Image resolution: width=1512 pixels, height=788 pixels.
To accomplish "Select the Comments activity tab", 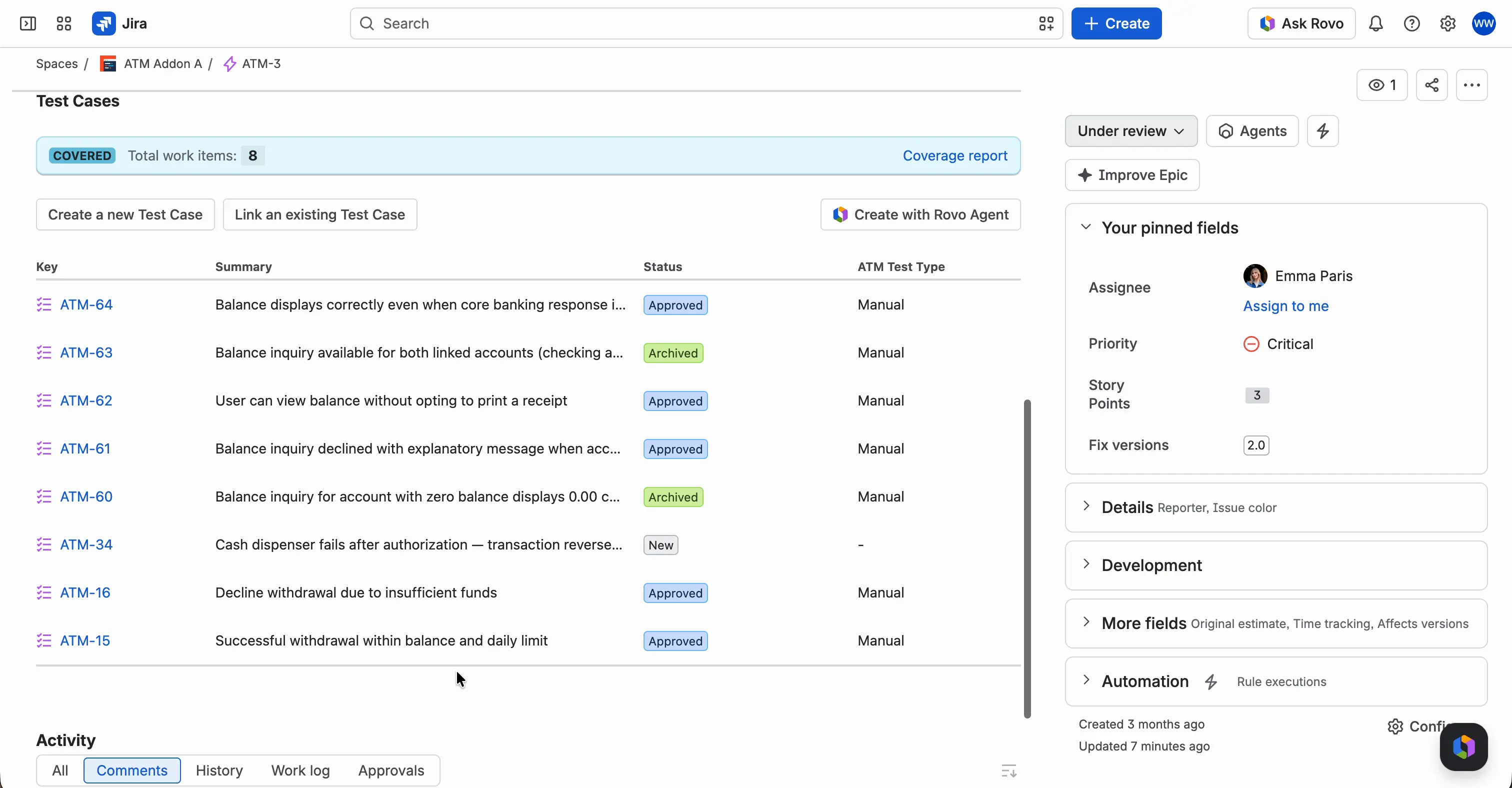I will pyautogui.click(x=132, y=770).
